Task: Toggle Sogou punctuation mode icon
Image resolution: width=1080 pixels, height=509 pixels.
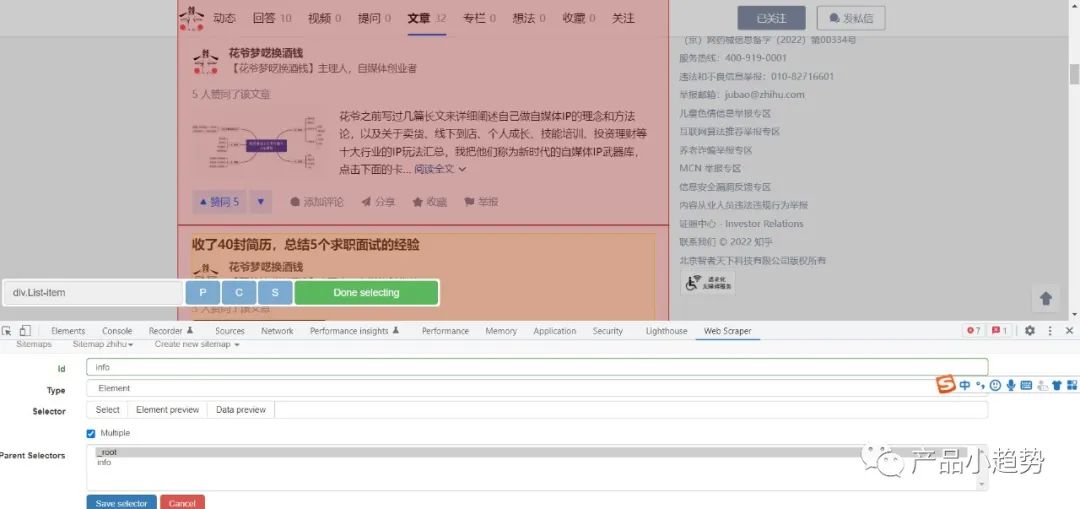Action: click(x=980, y=385)
